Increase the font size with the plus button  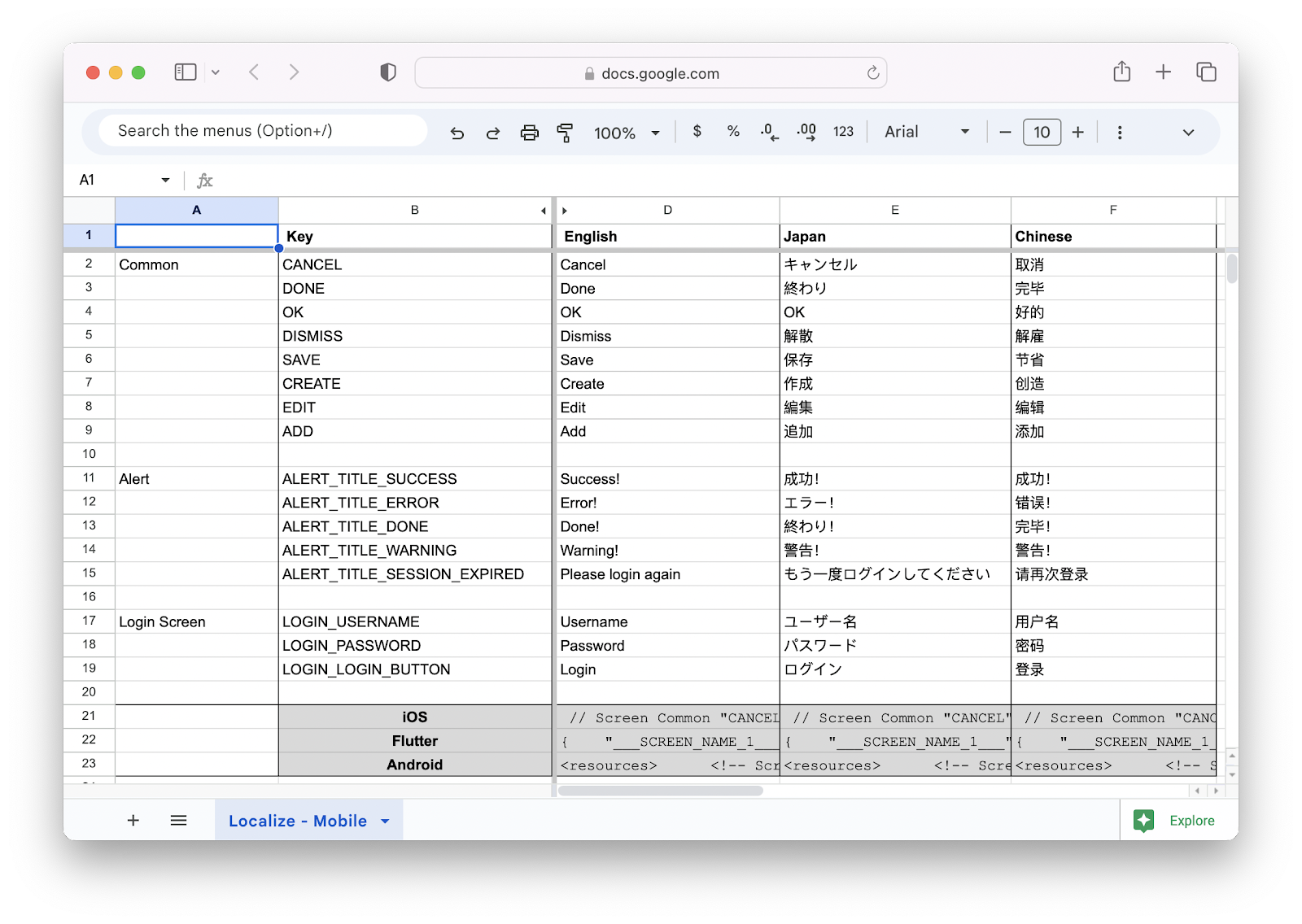[1078, 132]
